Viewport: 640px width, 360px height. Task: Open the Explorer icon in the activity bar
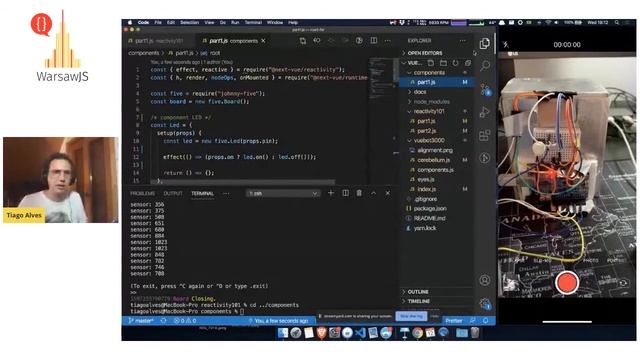484,43
